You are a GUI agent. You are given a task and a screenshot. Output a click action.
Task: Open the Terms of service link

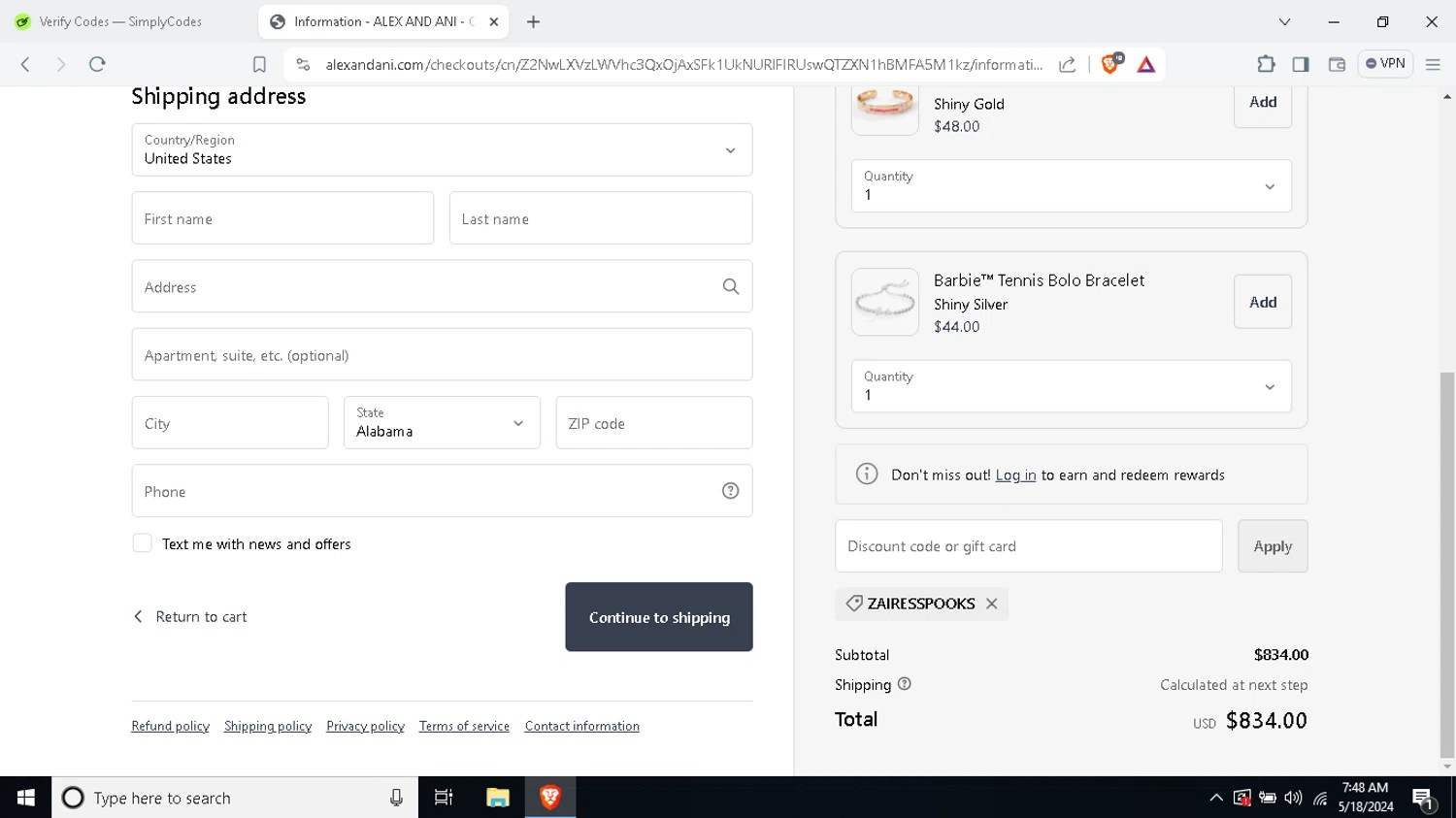(464, 726)
